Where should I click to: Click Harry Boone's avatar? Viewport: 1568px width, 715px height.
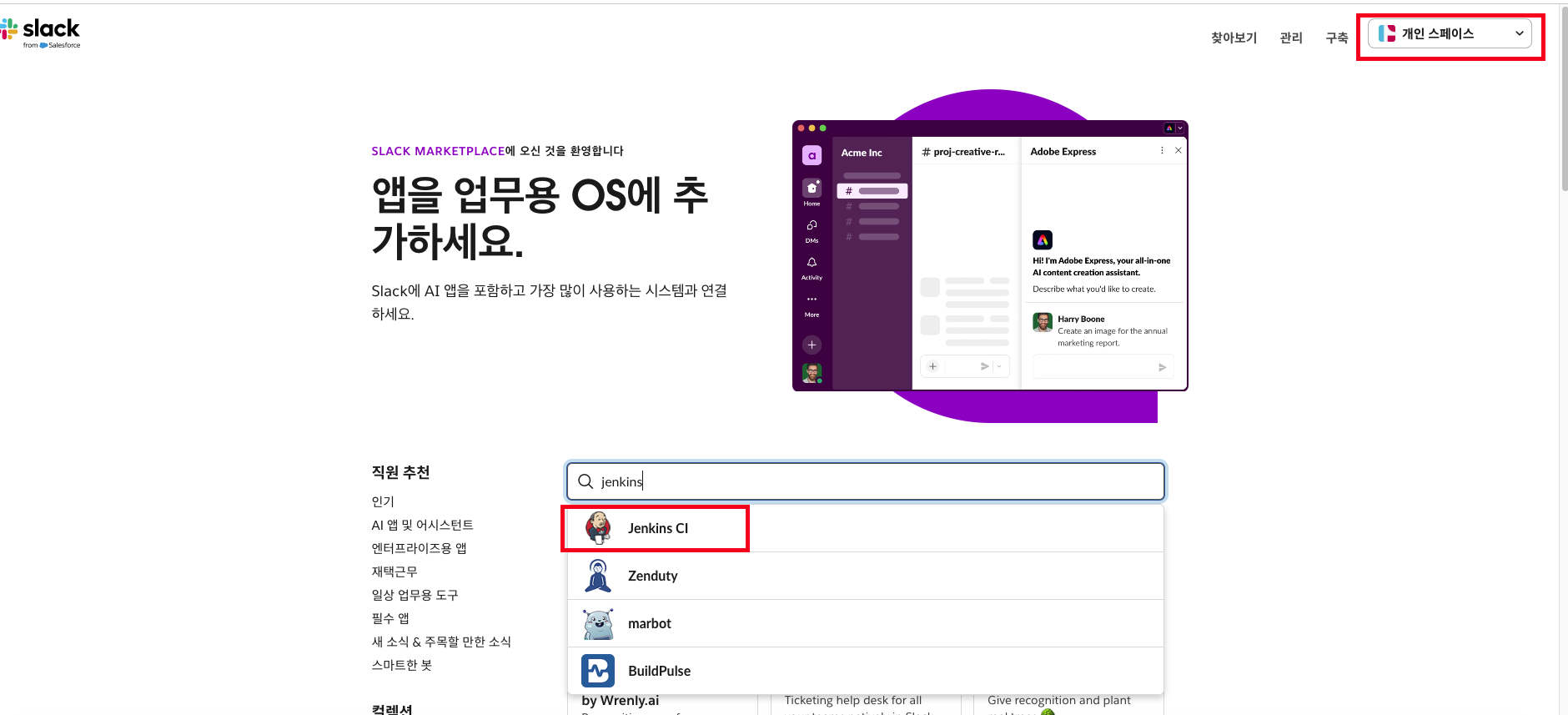[x=1043, y=322]
